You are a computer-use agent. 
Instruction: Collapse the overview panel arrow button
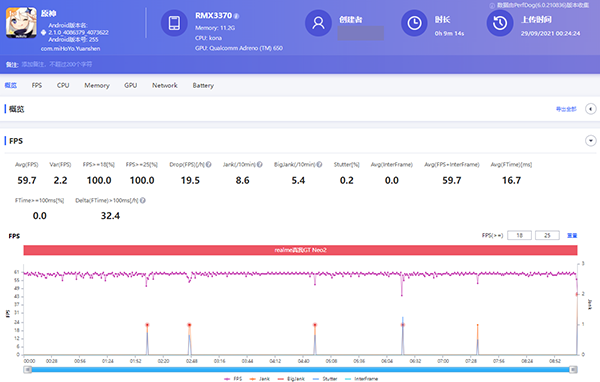pyautogui.click(x=590, y=109)
